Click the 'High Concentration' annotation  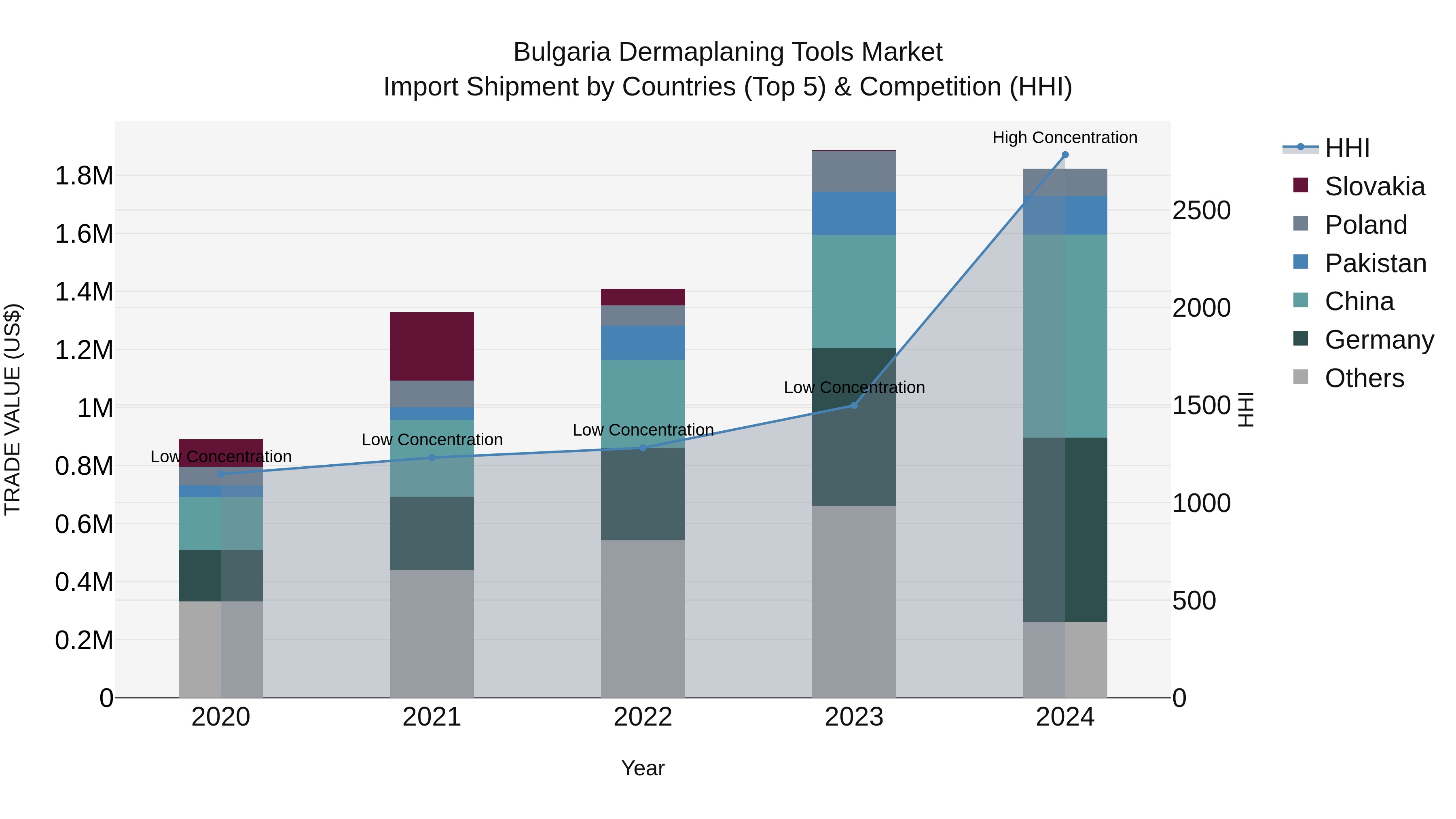tap(1065, 138)
